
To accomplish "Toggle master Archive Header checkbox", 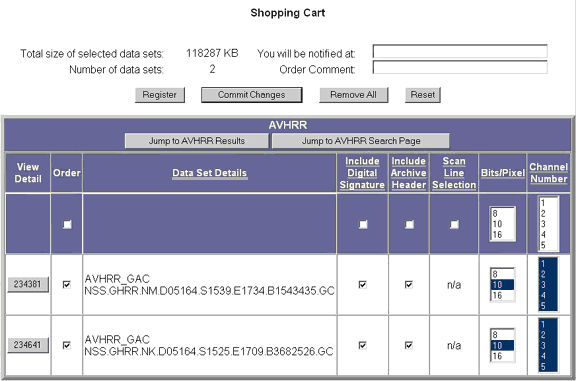I will coord(409,224).
